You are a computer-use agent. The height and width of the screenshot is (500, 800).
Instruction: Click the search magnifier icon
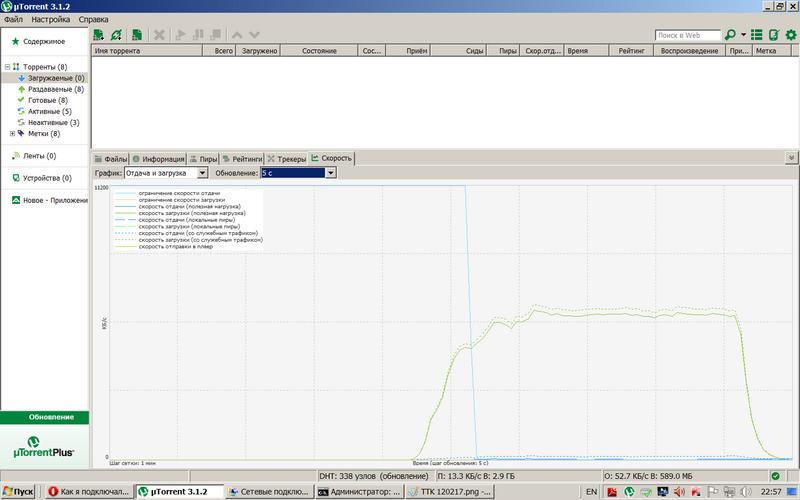[730, 35]
